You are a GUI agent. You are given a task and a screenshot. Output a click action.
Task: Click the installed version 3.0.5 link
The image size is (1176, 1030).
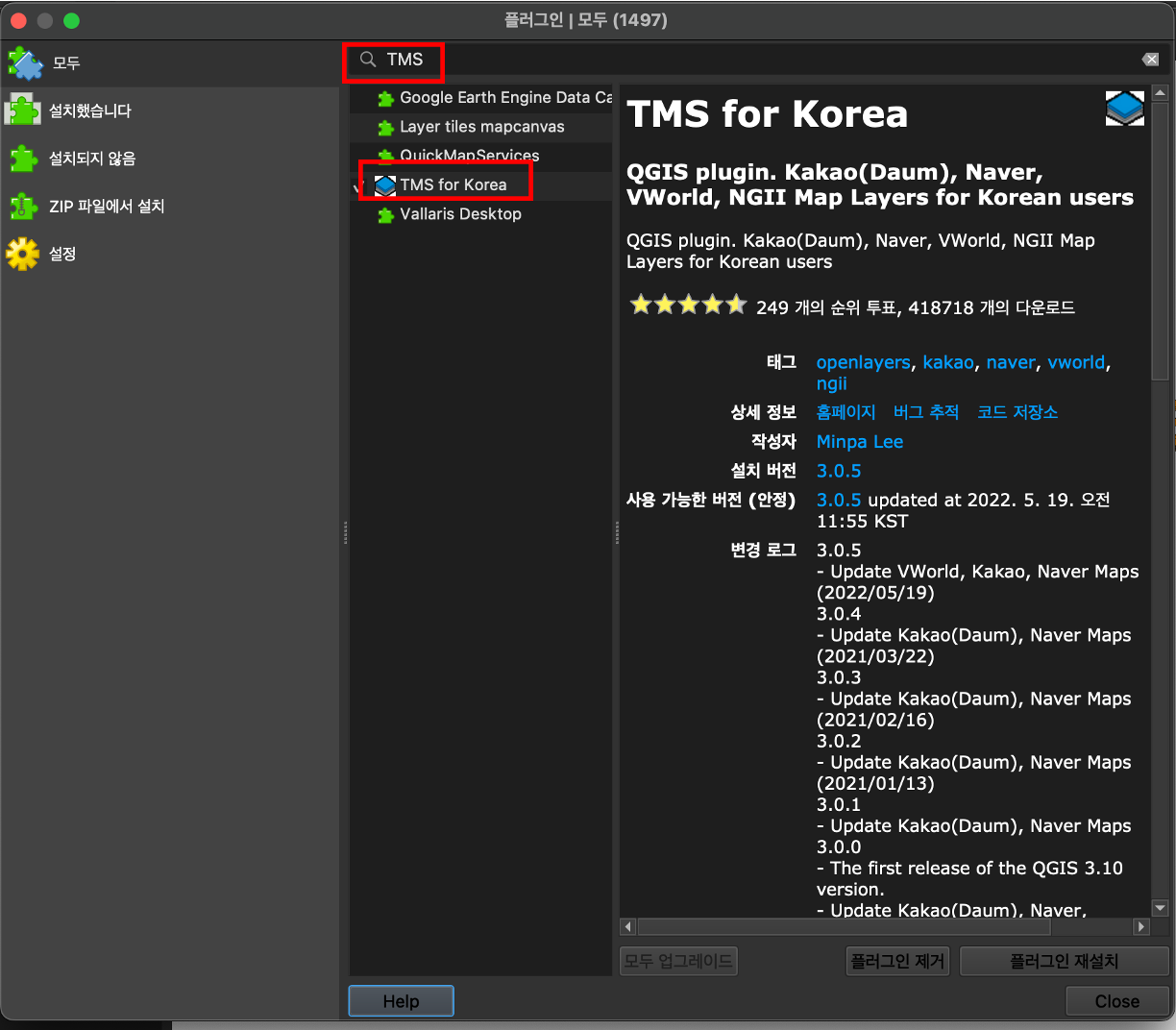[839, 471]
